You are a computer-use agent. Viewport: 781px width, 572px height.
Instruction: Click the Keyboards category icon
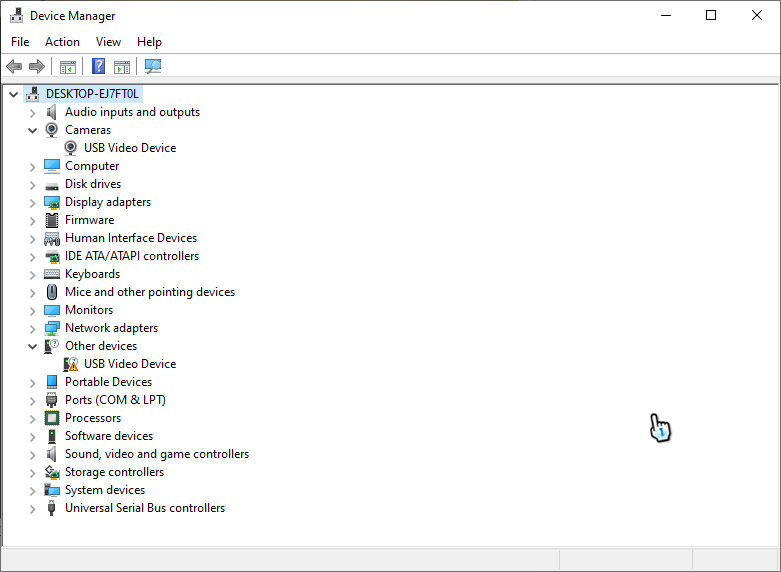52,274
